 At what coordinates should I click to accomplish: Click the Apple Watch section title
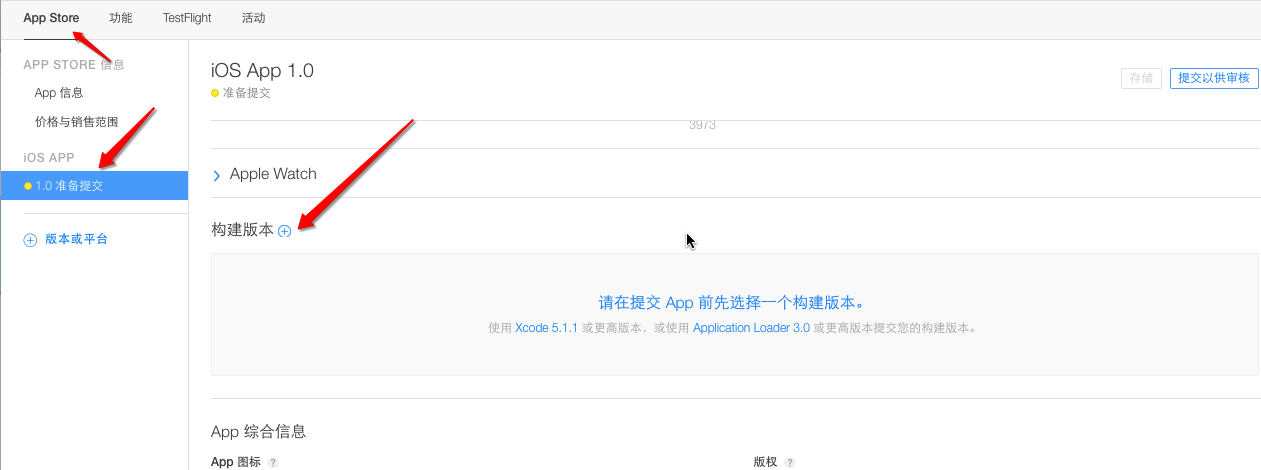coord(273,174)
